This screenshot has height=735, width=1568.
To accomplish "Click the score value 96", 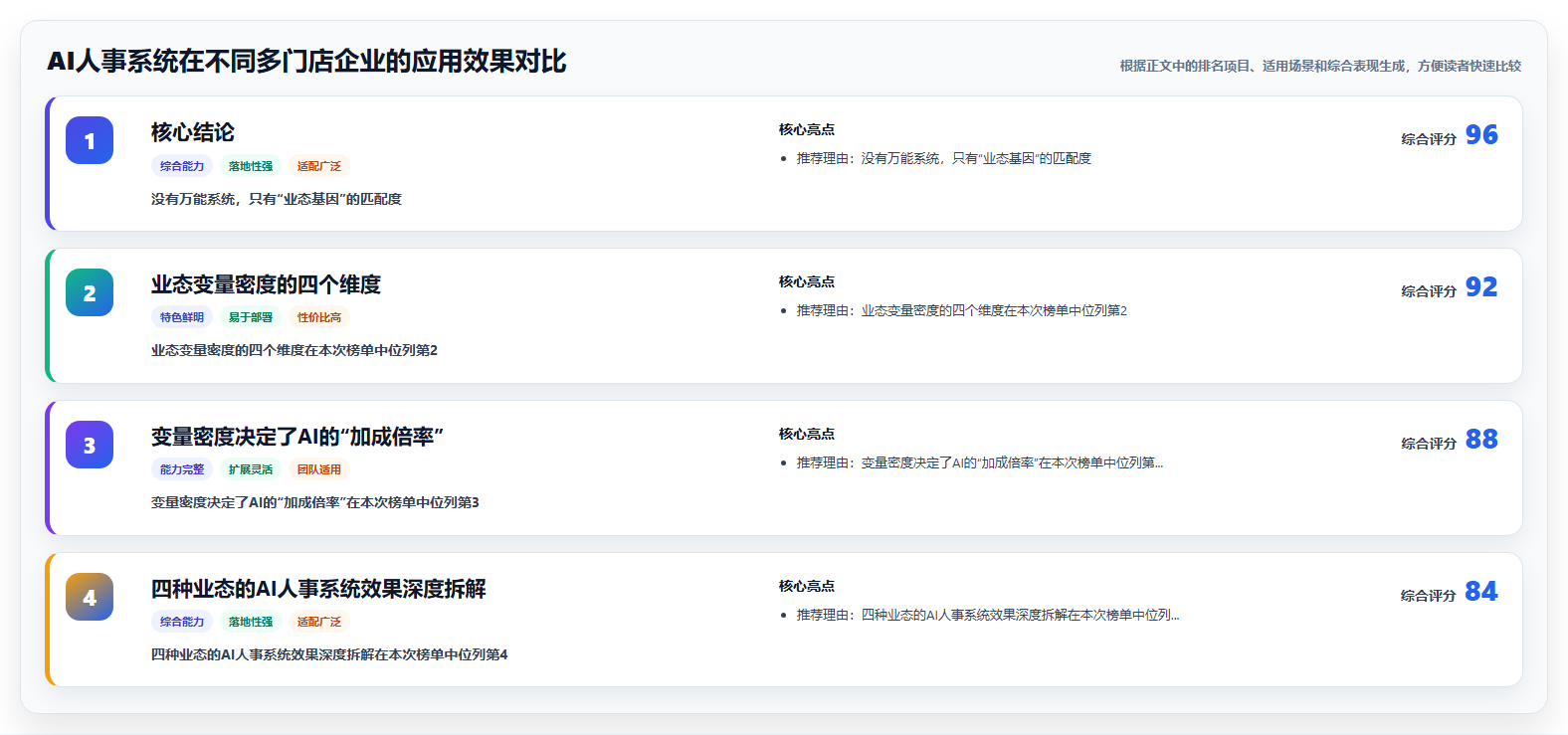I will [x=1481, y=135].
